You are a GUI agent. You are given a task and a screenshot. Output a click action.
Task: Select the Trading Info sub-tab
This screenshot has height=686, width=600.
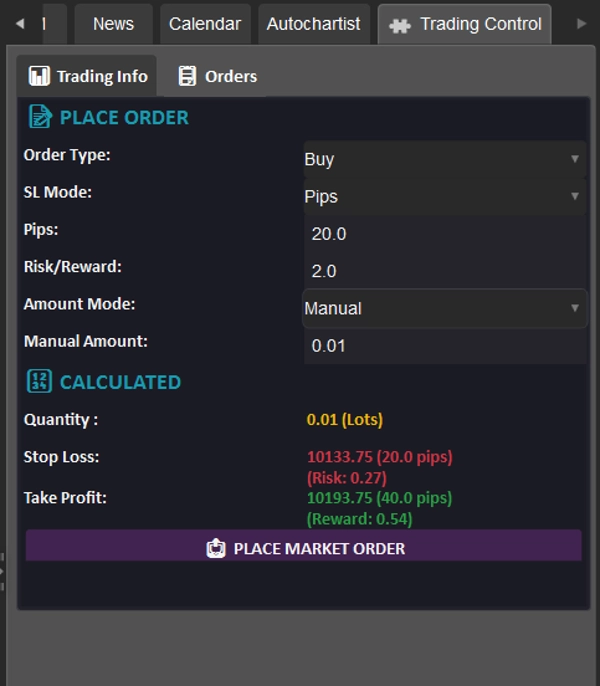pos(87,76)
